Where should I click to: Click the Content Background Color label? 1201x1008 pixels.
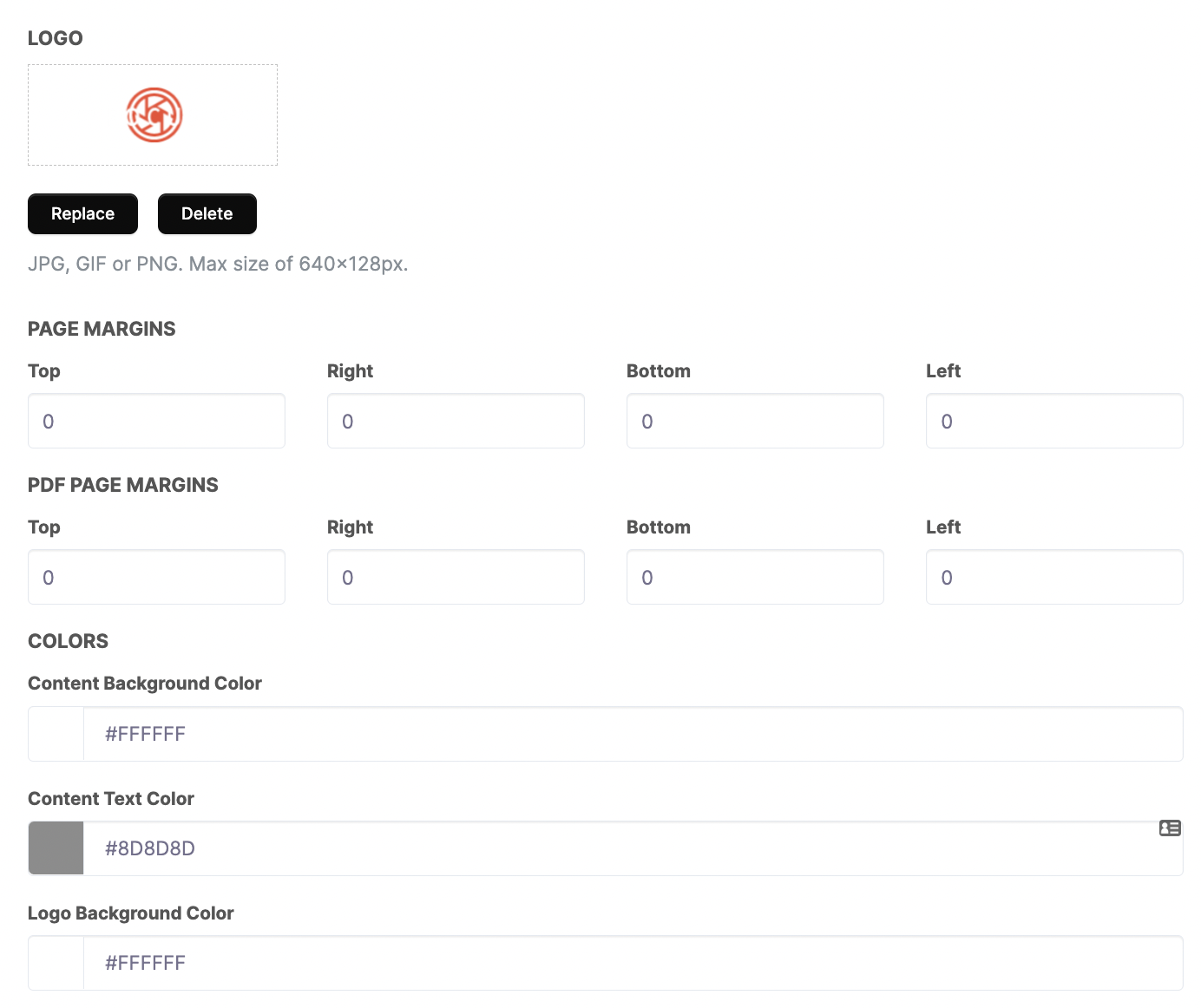[x=145, y=684]
